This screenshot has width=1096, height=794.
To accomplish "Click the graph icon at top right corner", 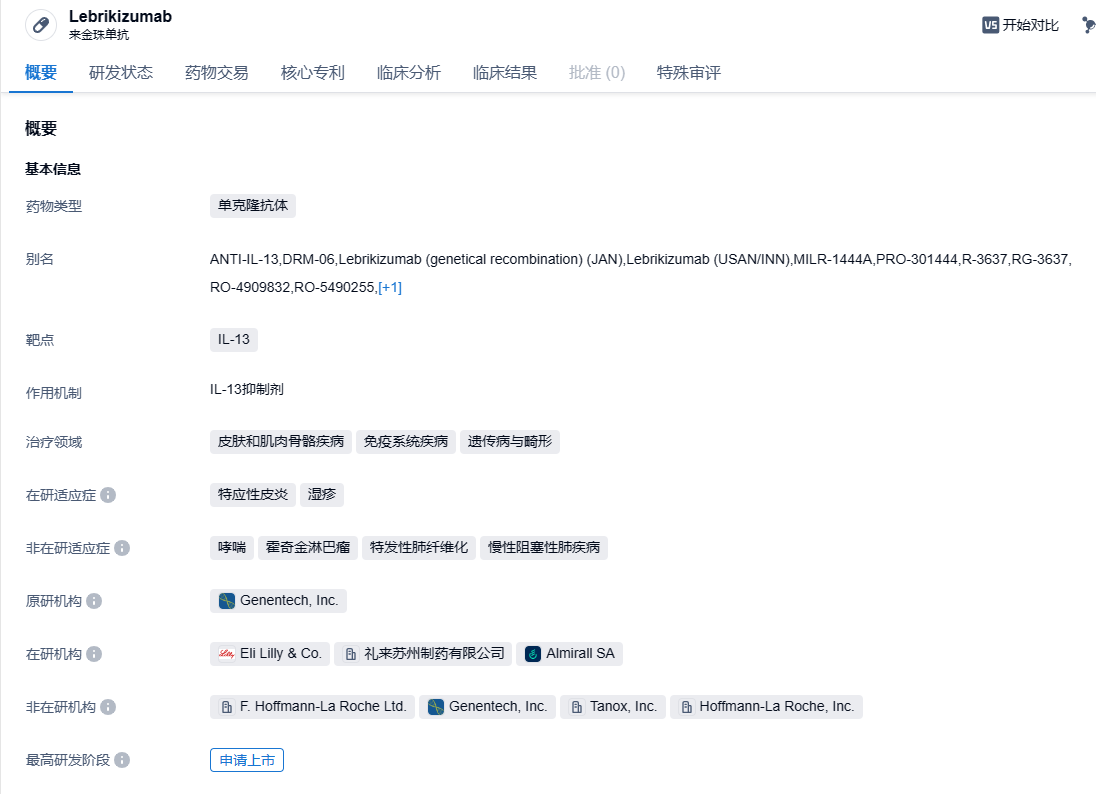I will [x=1088, y=25].
